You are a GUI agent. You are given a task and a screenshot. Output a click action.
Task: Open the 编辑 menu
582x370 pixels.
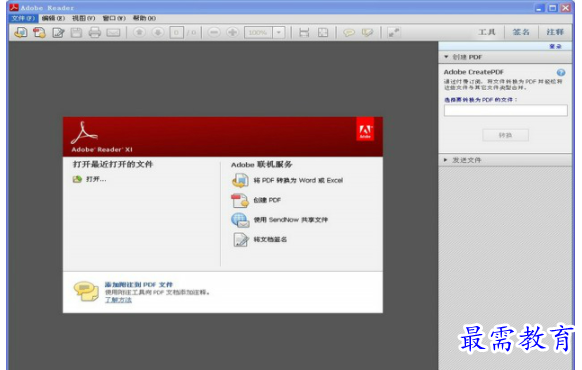coord(53,18)
